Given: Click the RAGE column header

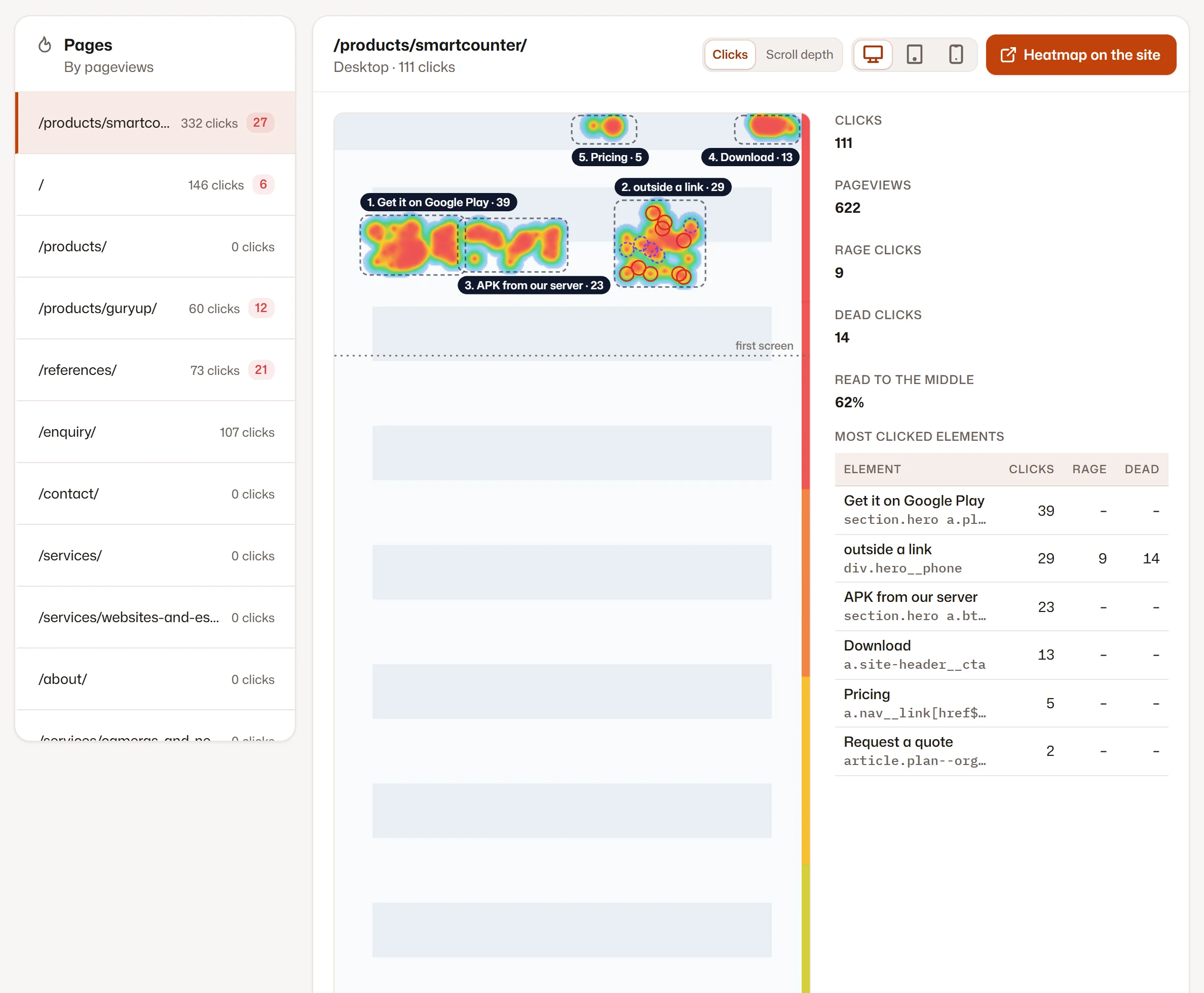Looking at the screenshot, I should (x=1089, y=469).
